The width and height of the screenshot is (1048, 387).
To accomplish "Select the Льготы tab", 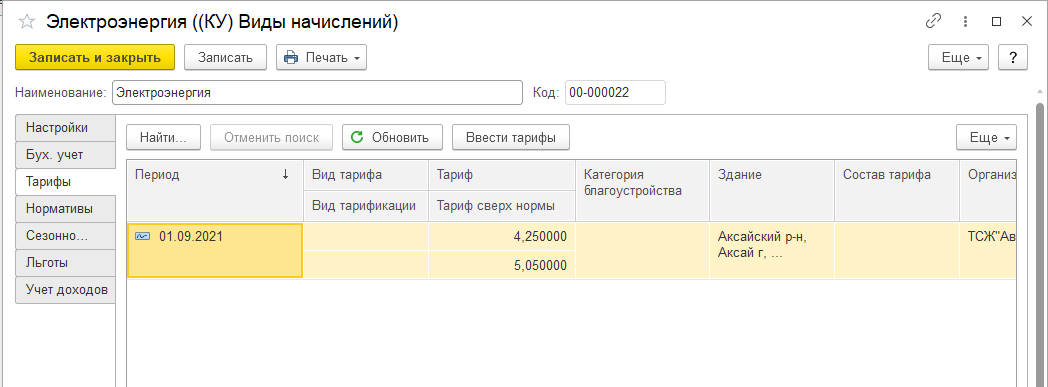I will point(65,263).
